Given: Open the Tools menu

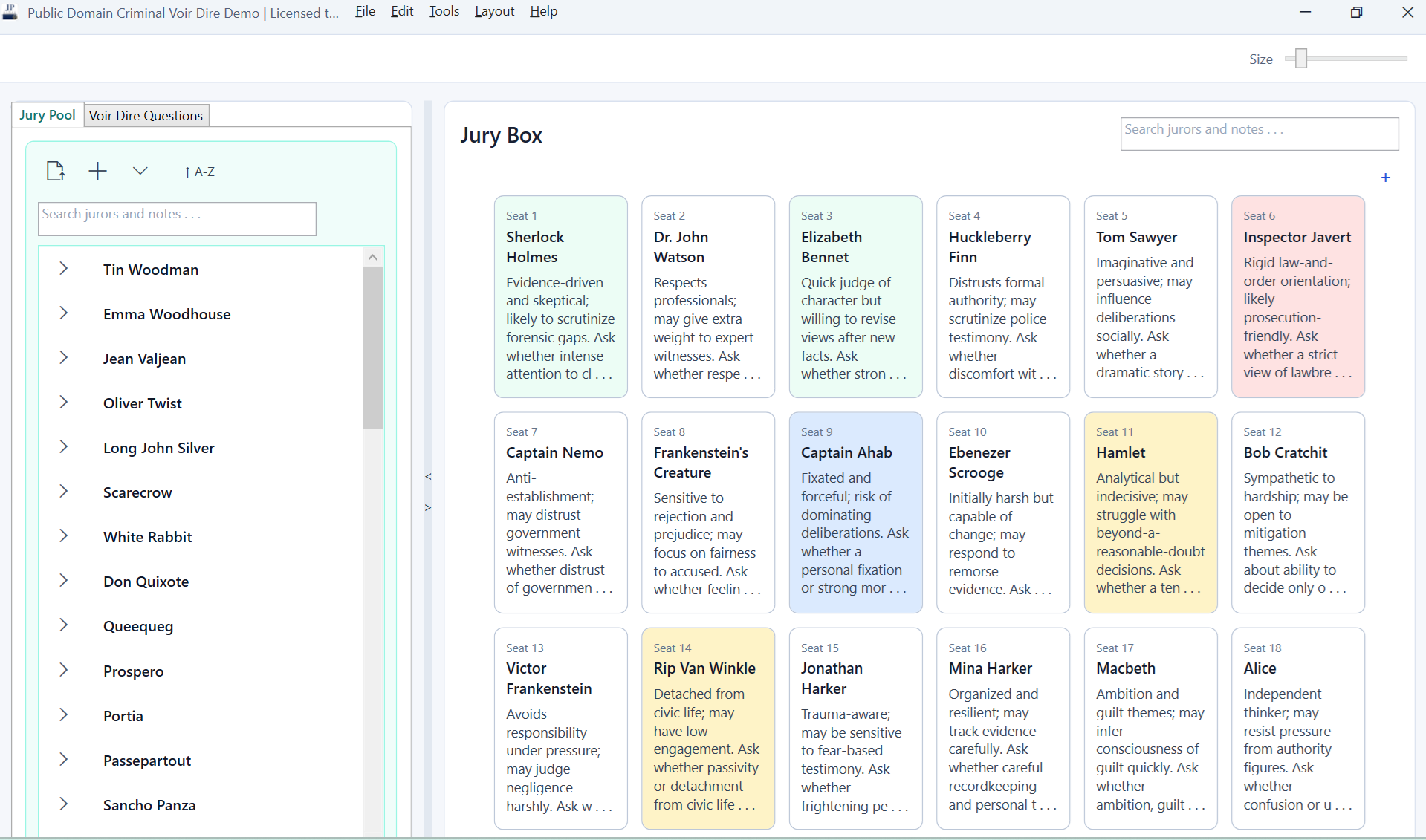Looking at the screenshot, I should [444, 11].
